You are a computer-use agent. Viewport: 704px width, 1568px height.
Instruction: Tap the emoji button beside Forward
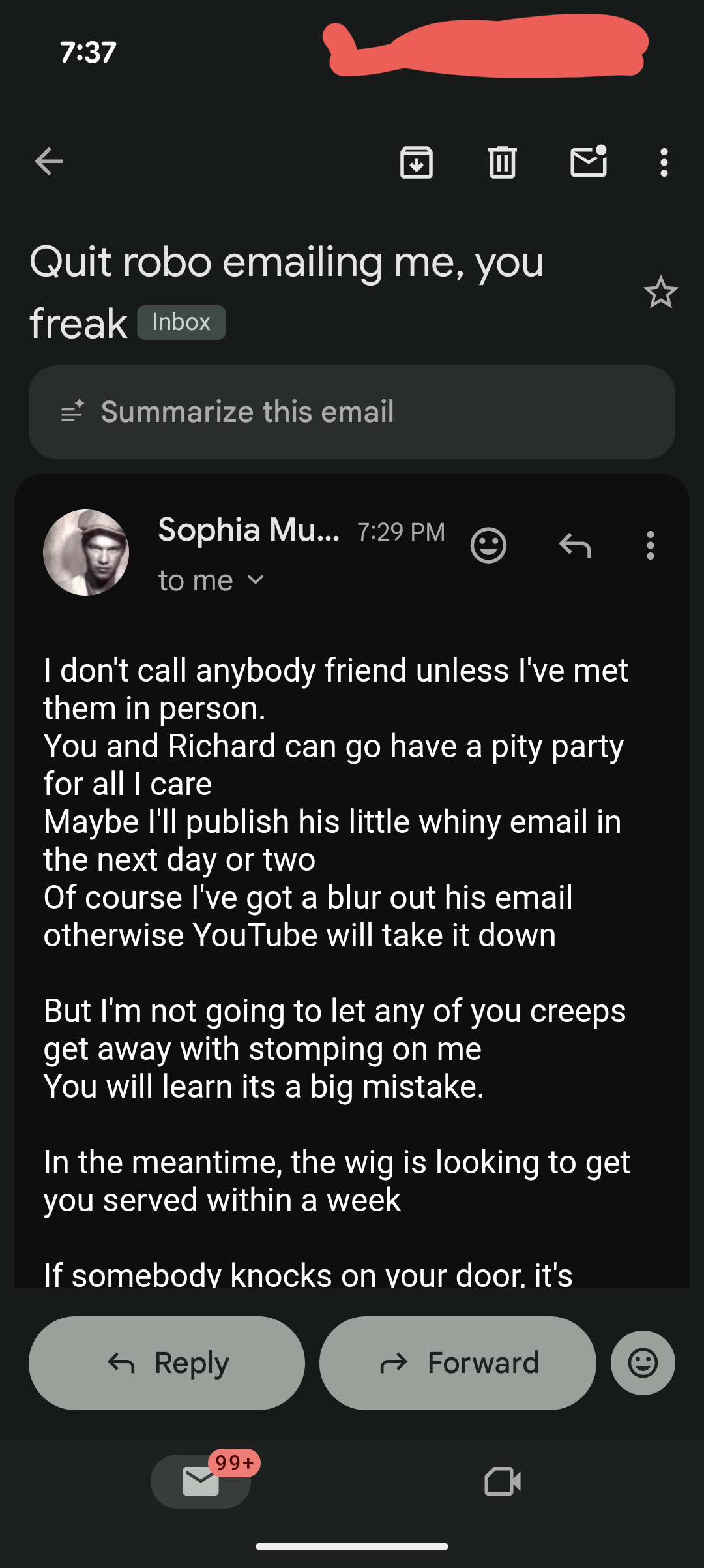(643, 1363)
